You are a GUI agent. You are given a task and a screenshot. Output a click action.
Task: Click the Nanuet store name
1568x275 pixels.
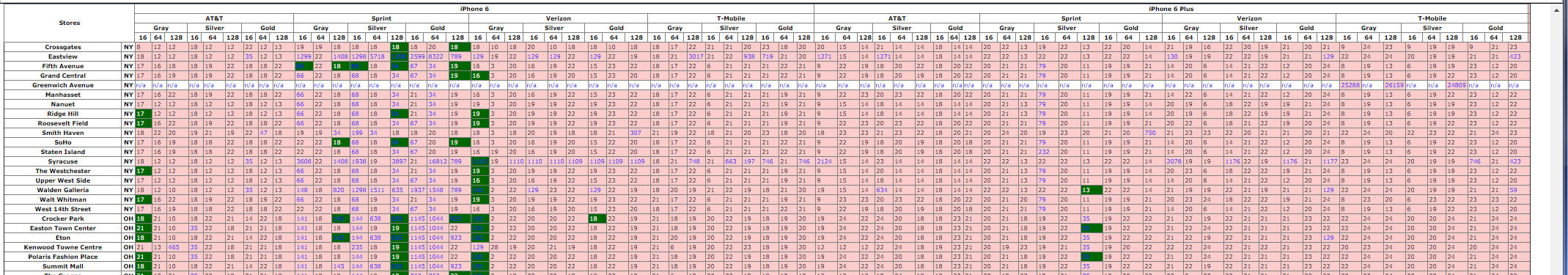(x=63, y=104)
